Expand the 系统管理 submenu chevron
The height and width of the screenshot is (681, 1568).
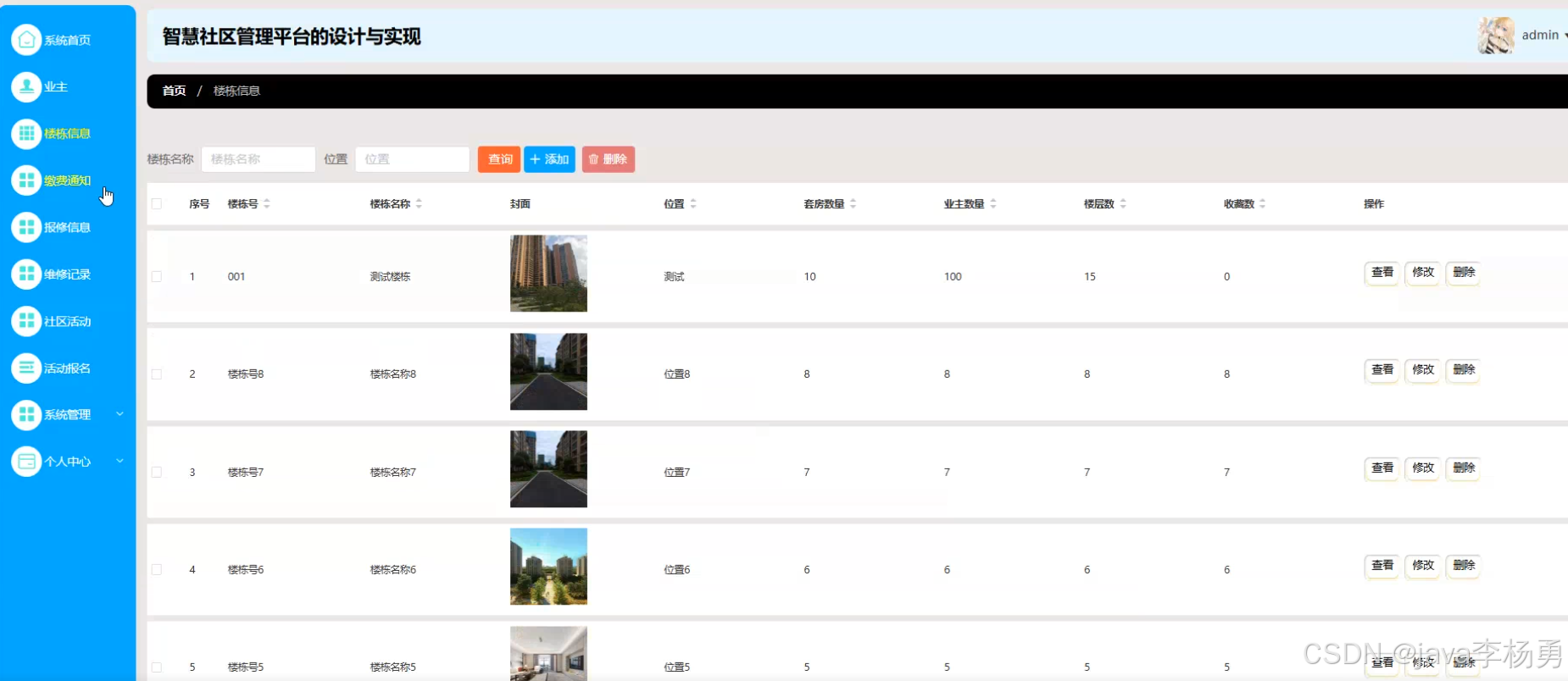point(120,414)
